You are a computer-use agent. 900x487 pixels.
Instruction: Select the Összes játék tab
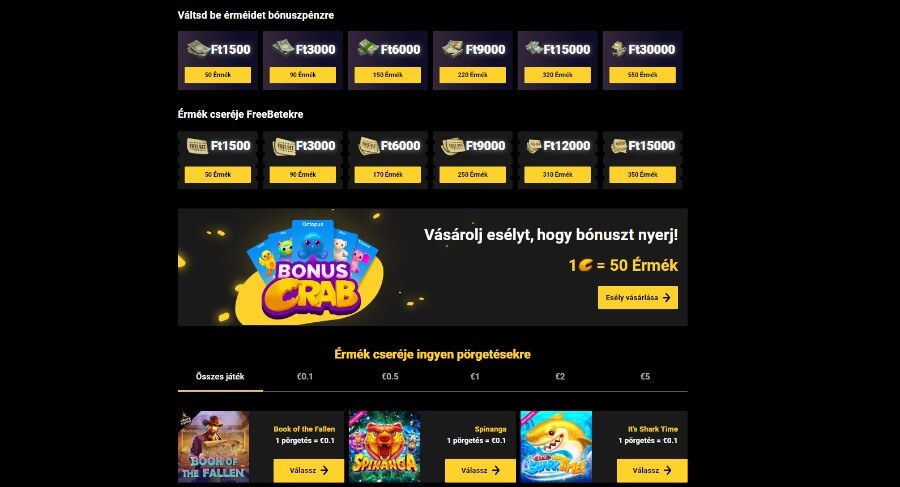point(220,377)
